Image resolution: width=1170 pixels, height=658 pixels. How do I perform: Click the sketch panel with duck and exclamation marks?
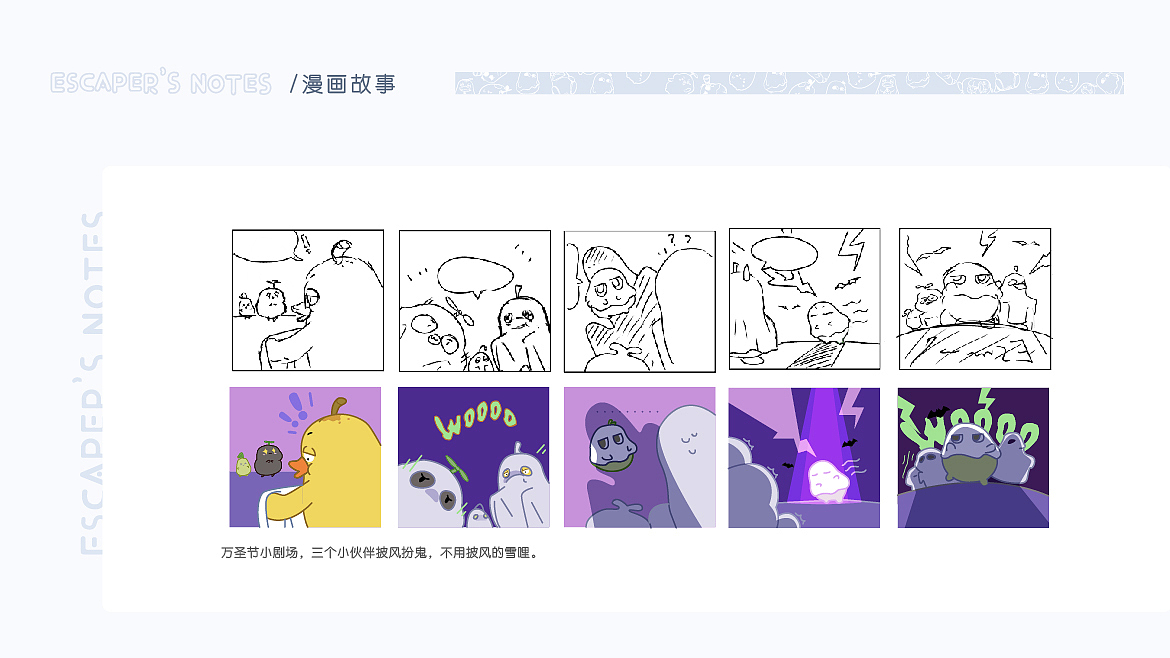307,300
